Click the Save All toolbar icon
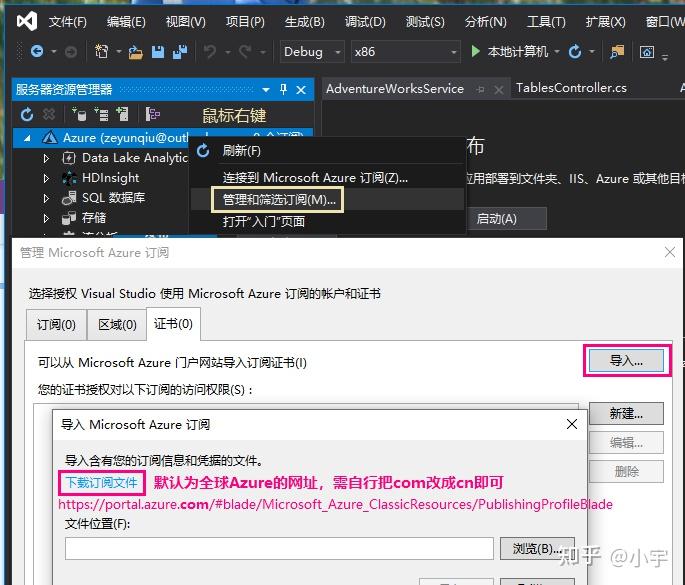Screen dimensions: 685x585 pyautogui.click(x=180, y=52)
